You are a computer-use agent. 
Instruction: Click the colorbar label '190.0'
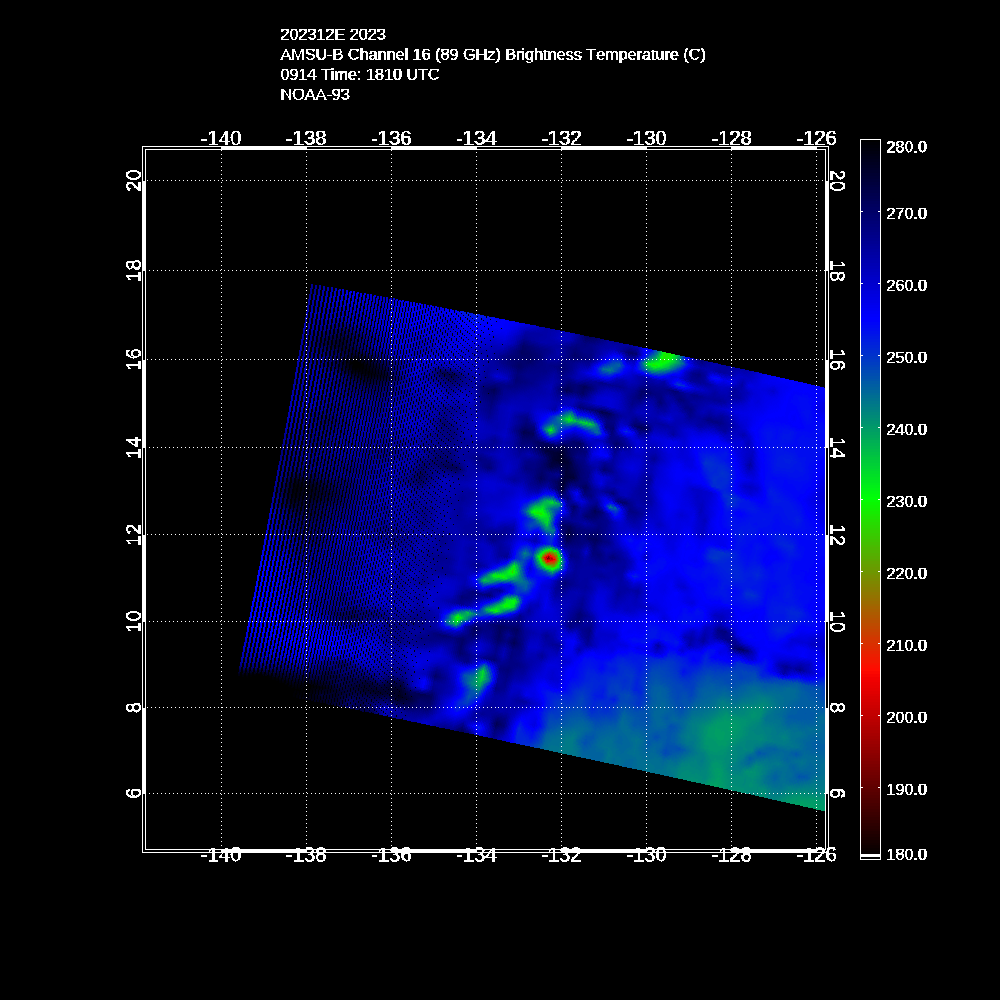coord(906,790)
